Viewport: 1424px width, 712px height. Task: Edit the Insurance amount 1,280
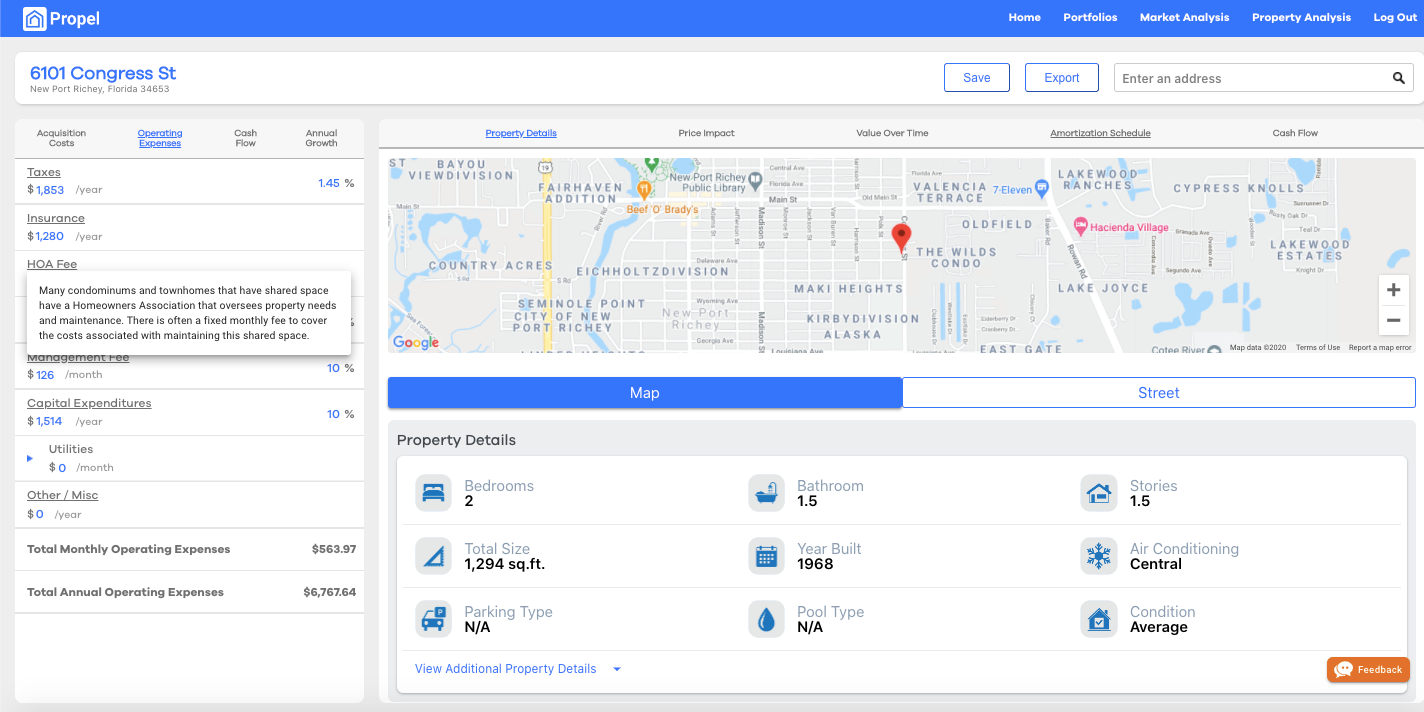[50, 236]
